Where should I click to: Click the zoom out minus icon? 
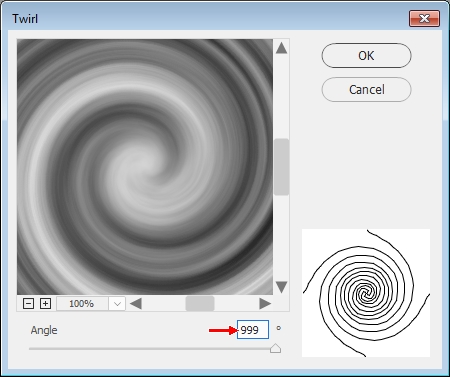pos(28,304)
